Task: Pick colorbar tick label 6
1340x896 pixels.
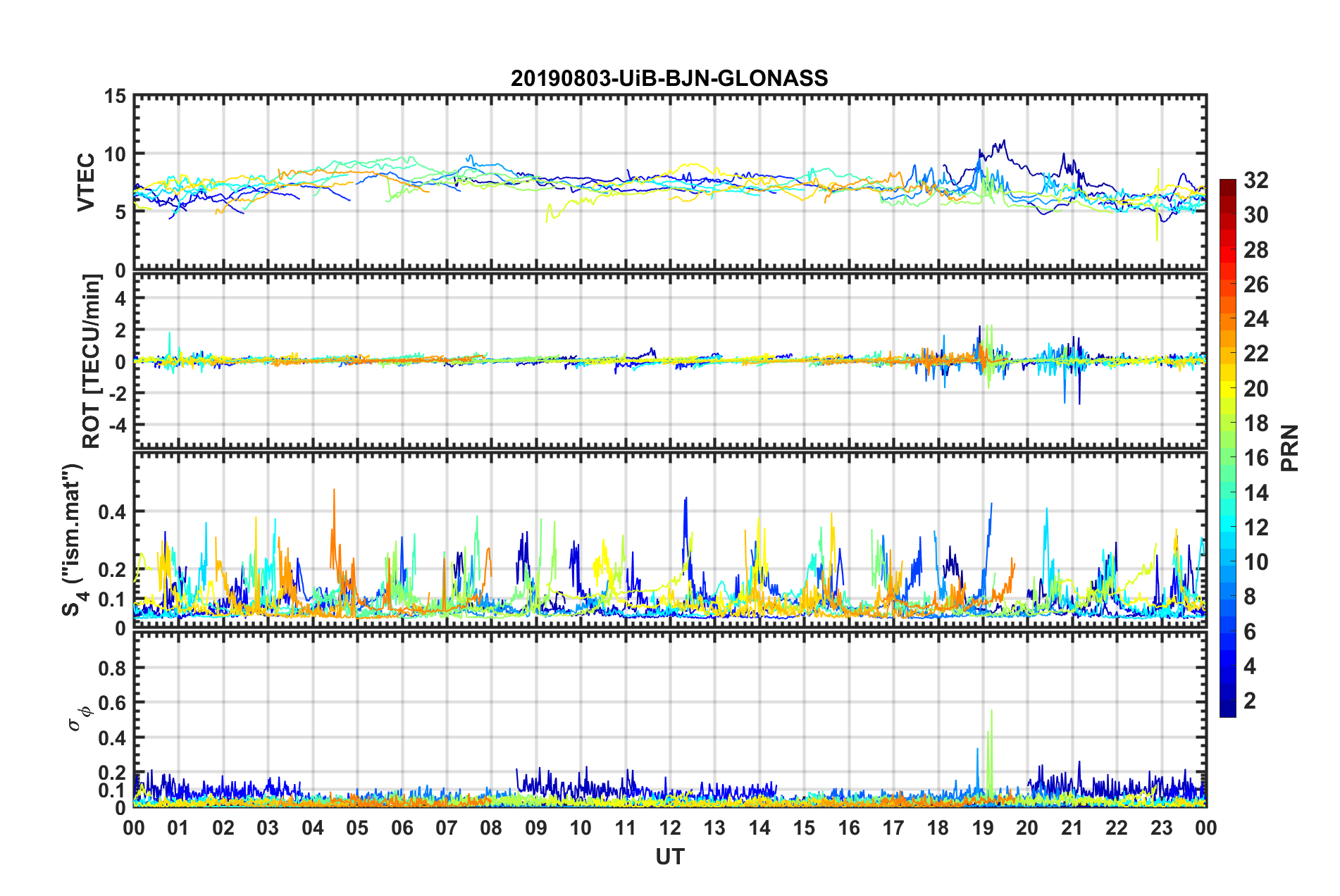Action: pyautogui.click(x=1250, y=632)
